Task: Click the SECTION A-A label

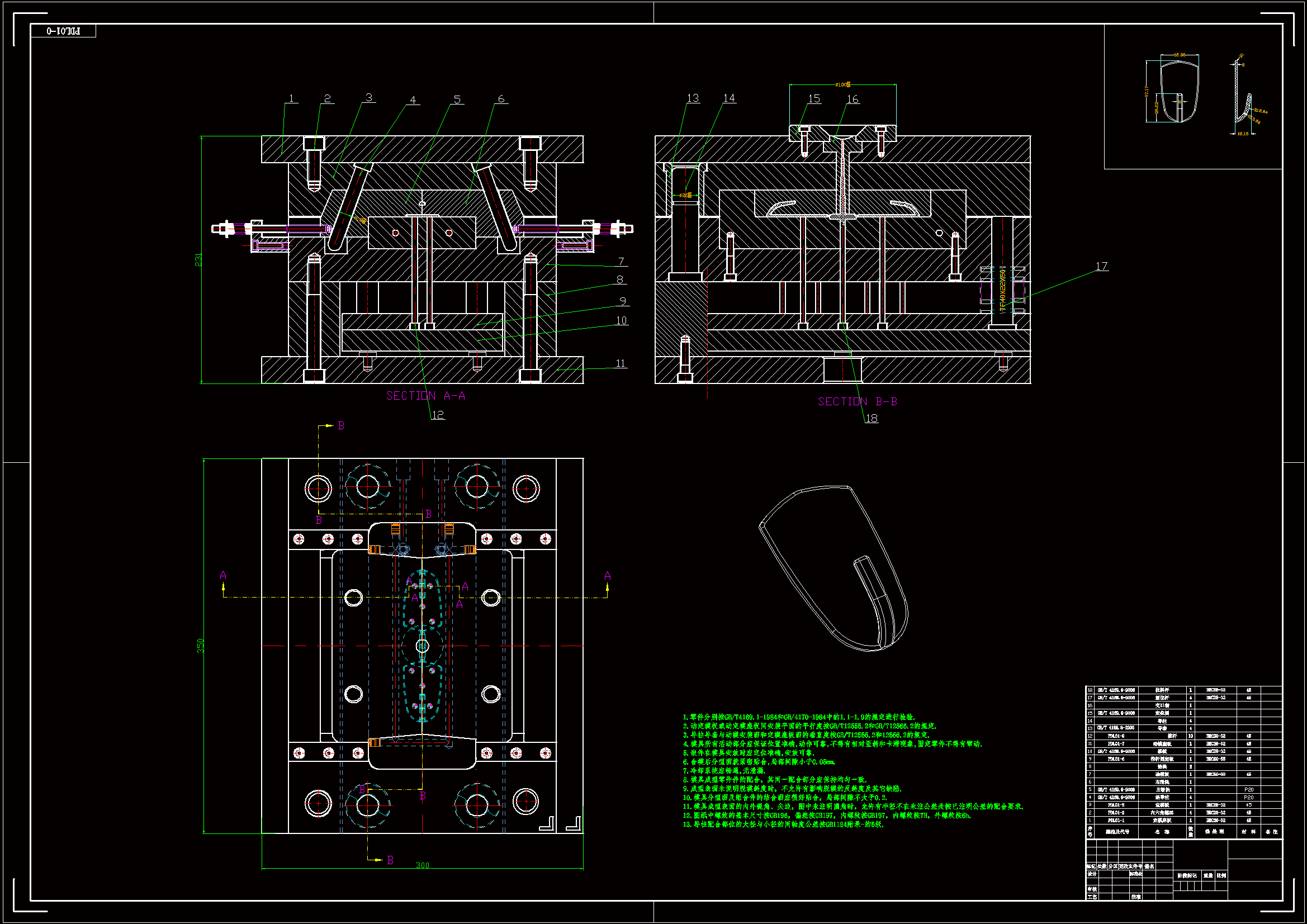Action: pos(425,396)
